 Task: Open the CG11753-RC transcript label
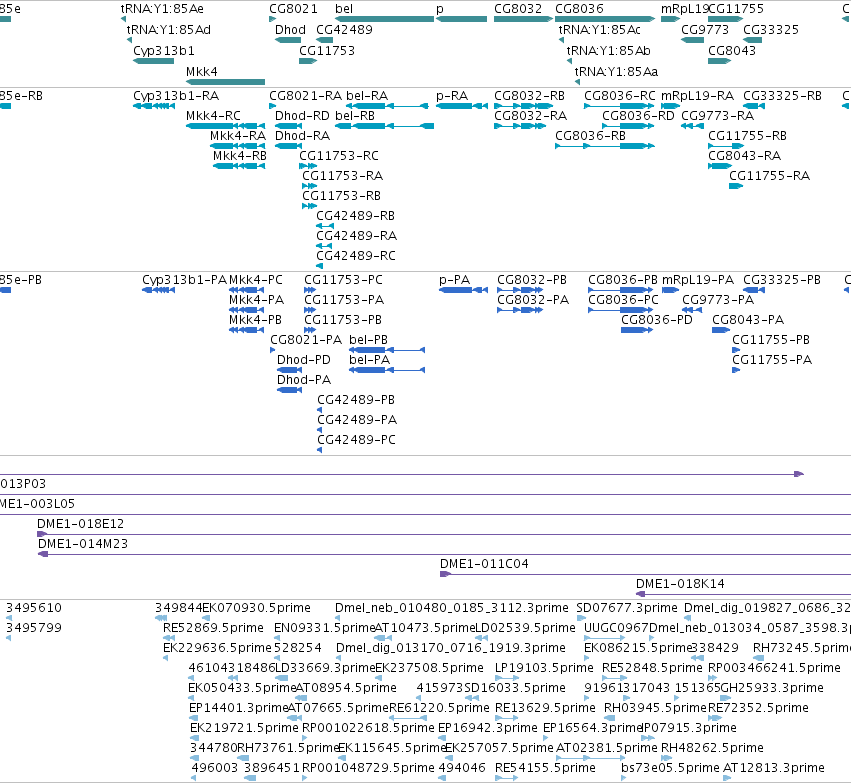[339, 156]
